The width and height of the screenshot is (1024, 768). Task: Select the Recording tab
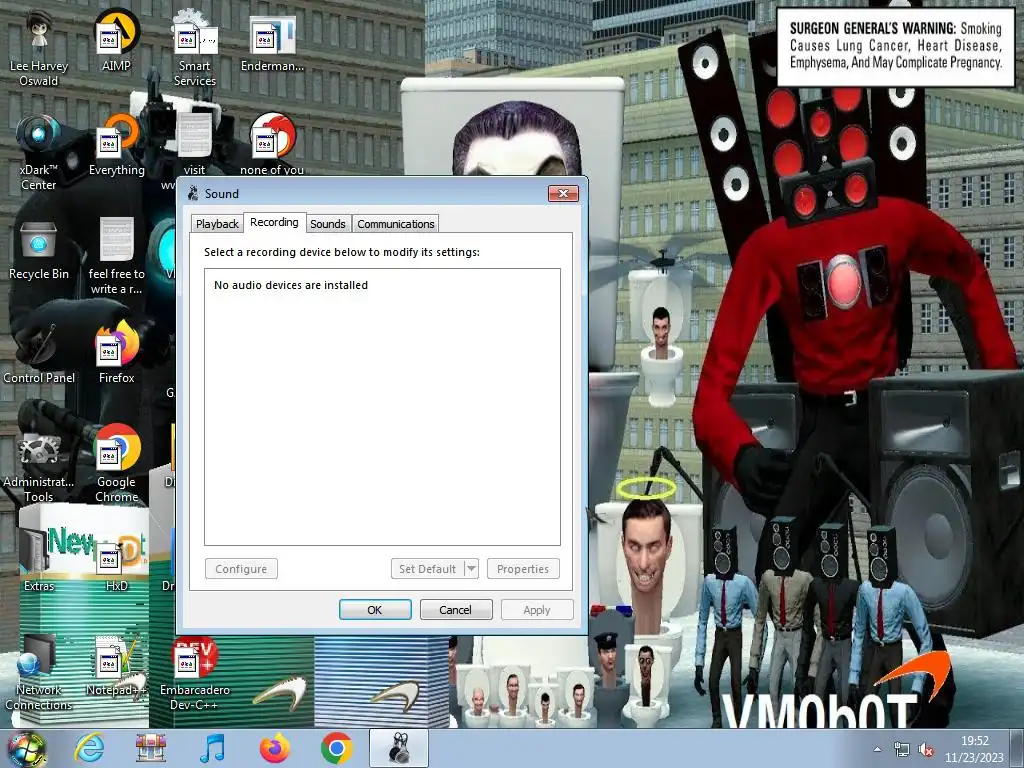pos(274,223)
